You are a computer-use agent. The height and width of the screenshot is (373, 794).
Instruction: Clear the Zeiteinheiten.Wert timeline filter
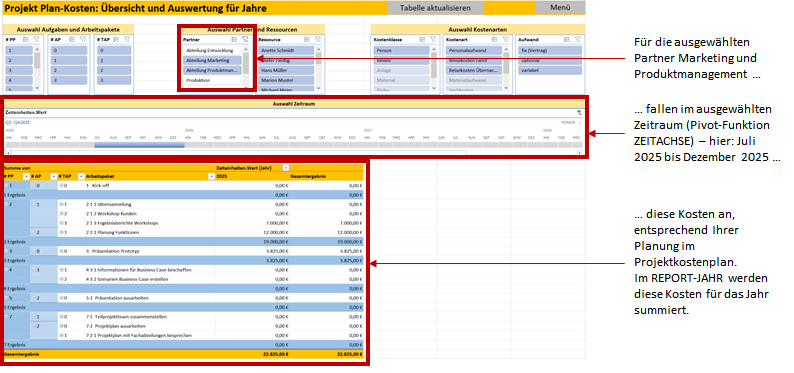(579, 112)
